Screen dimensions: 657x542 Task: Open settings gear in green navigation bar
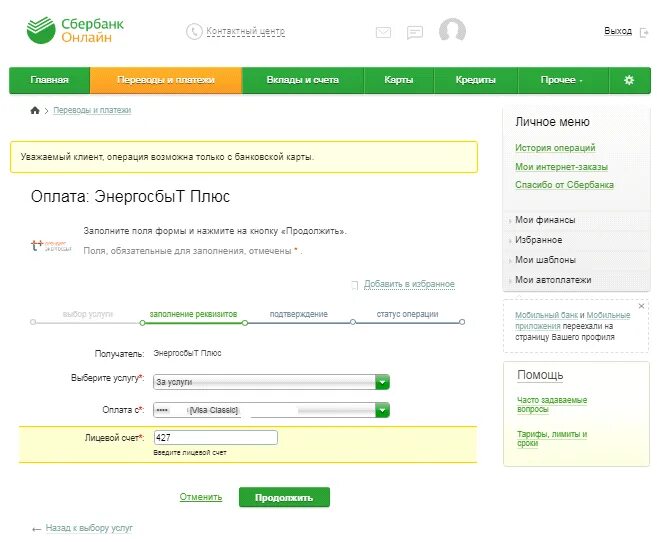[629, 80]
